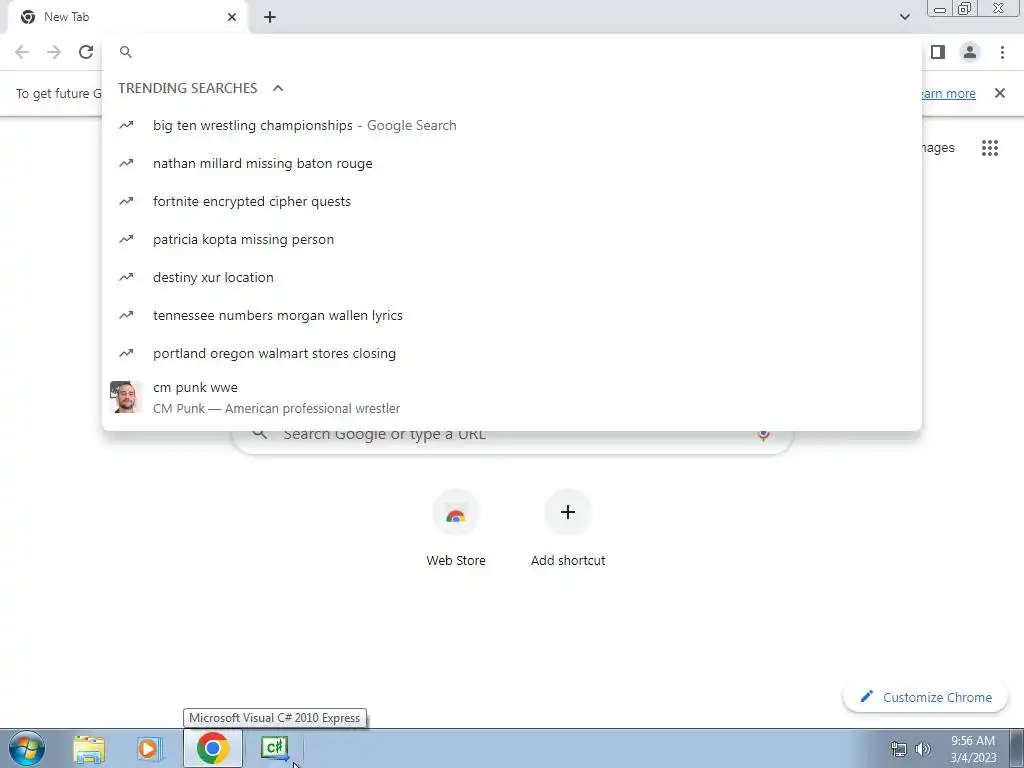Click the voice search microphone
The width and height of the screenshot is (1024, 768).
click(x=763, y=436)
